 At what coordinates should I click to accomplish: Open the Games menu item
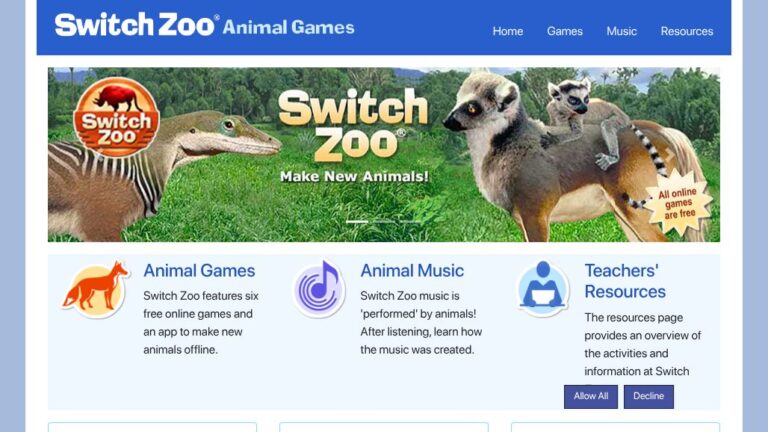pyautogui.click(x=565, y=31)
